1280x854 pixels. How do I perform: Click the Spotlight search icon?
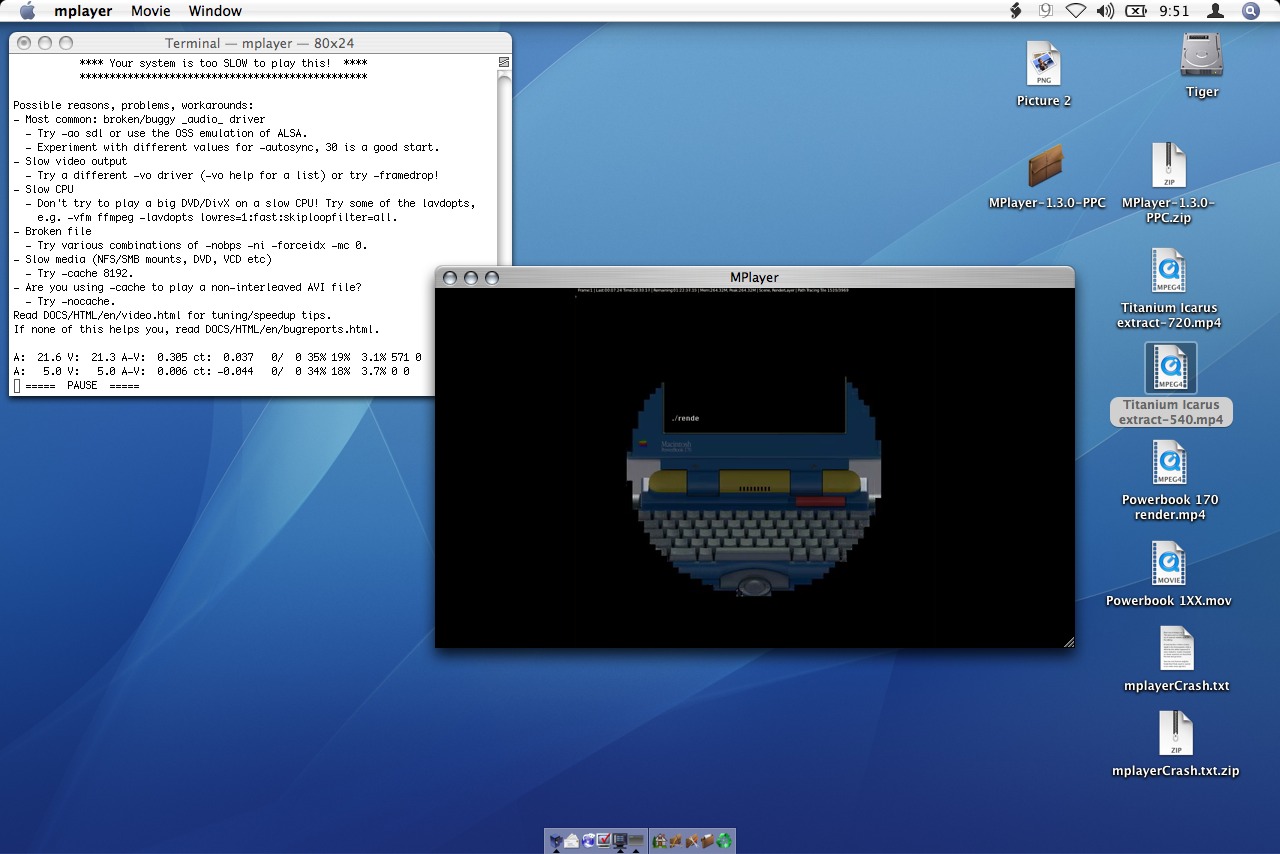coord(1250,11)
